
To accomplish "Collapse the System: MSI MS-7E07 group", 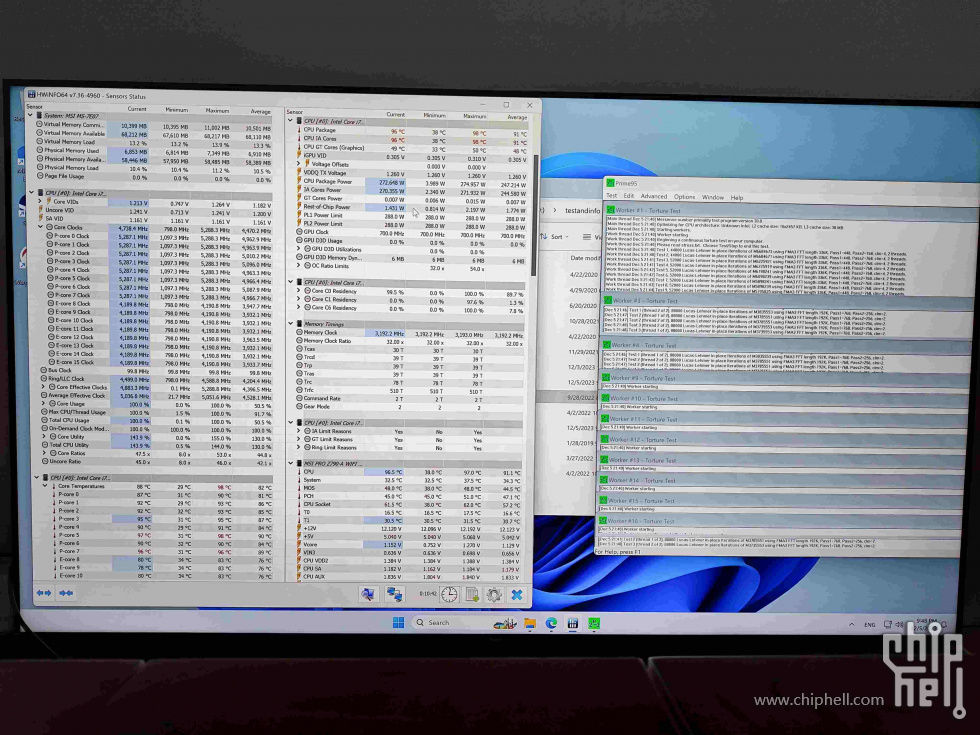I will pos(30,115).
